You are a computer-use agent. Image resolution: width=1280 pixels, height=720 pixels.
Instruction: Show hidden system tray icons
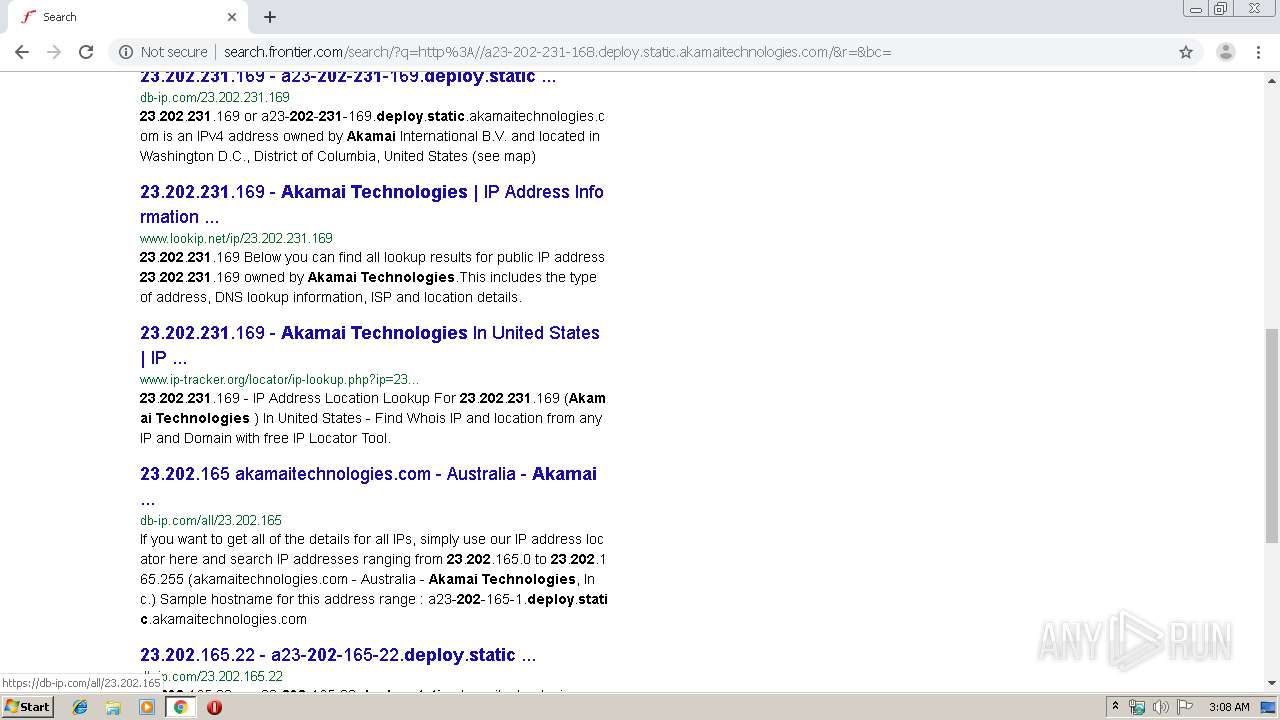(1115, 707)
